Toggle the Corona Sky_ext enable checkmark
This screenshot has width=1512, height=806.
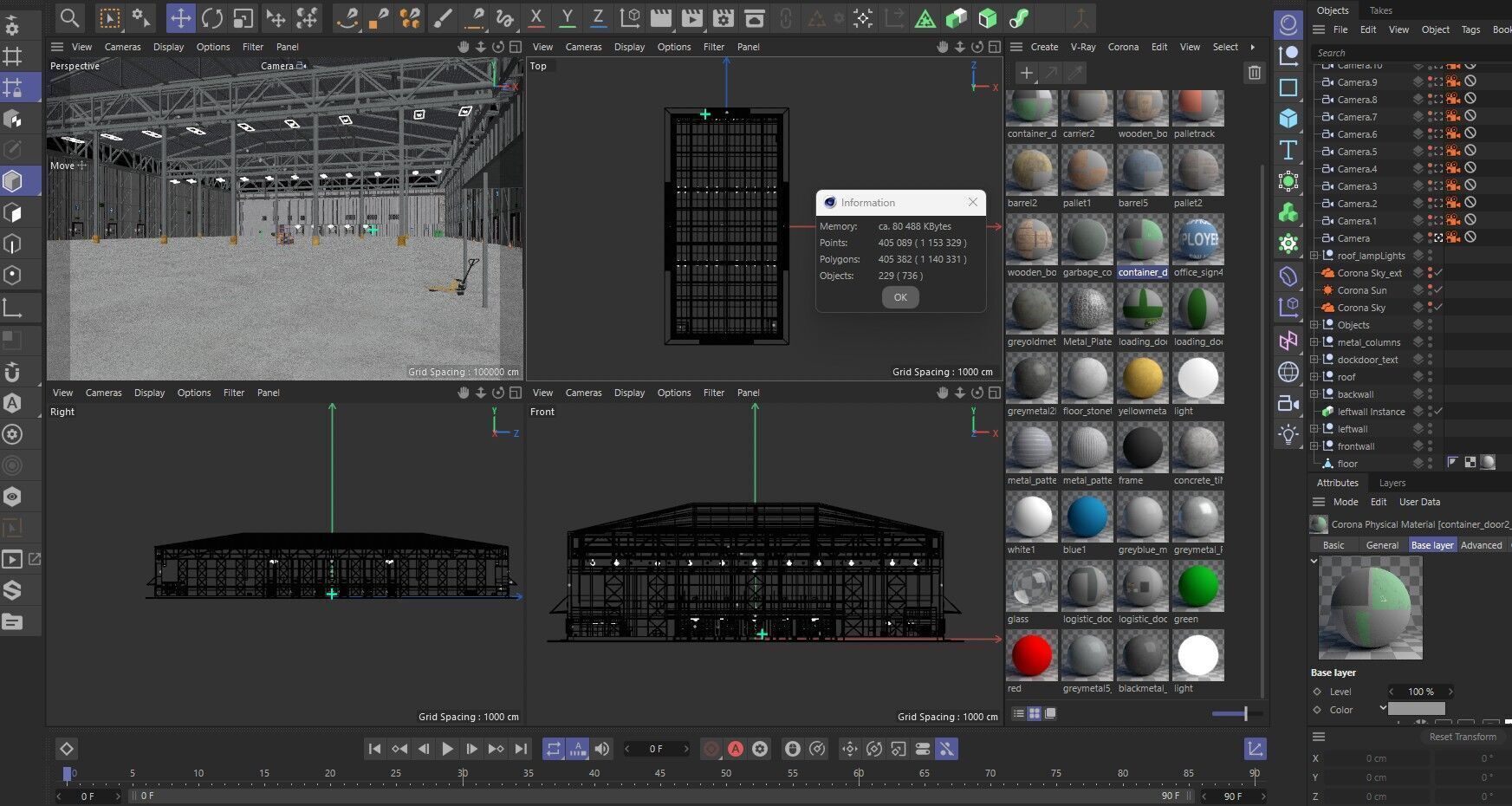click(1437, 273)
